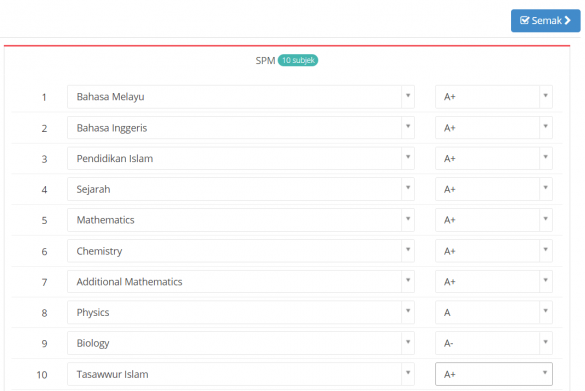Click the 10 subjek badge
The image size is (585, 391).
(298, 60)
